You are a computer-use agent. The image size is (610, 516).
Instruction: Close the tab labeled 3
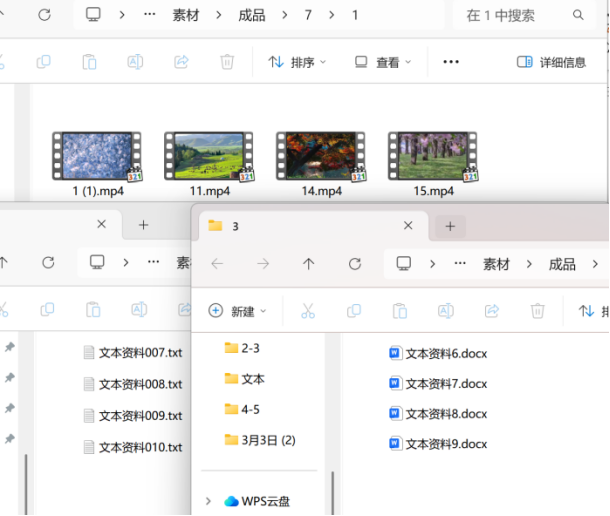click(x=408, y=226)
